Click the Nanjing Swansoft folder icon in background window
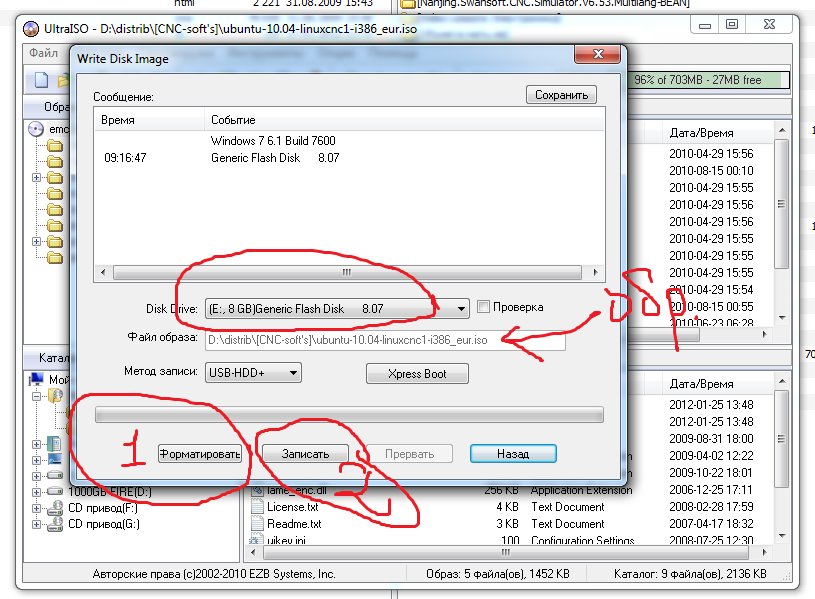Image resolution: width=815 pixels, height=599 pixels. 408,4
